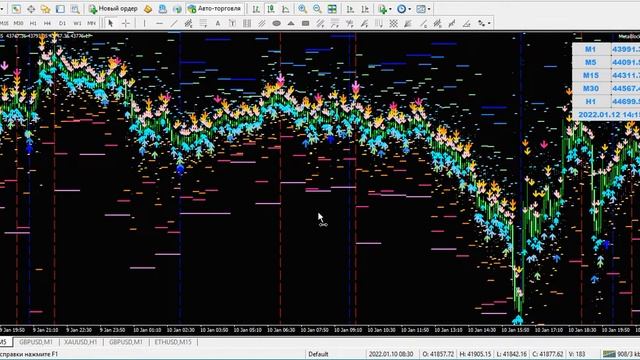Toggle chart auto scroll
Viewport: 640px width, 360px height.
click(x=350, y=9)
